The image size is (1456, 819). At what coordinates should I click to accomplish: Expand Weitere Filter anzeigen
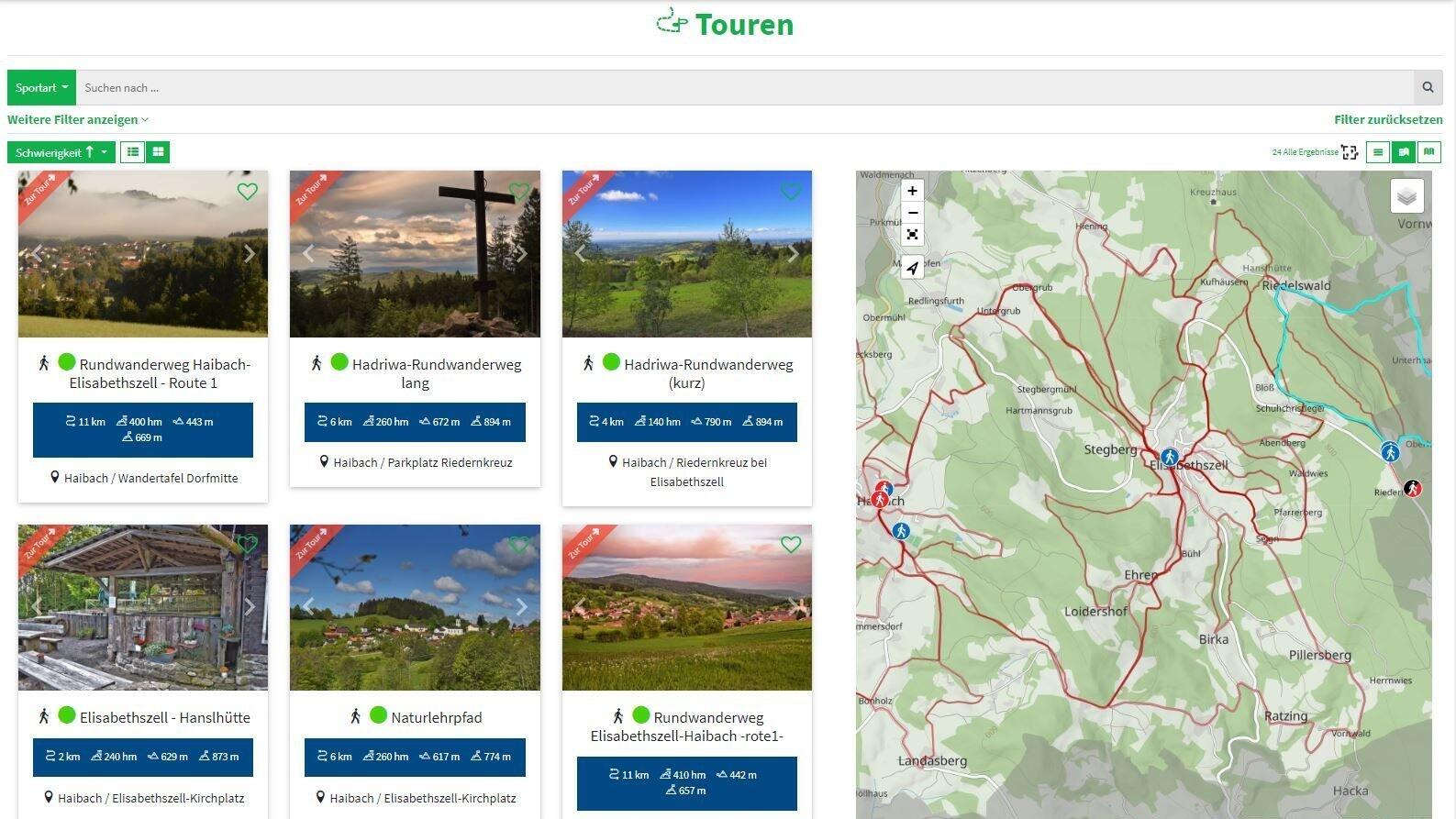(78, 119)
